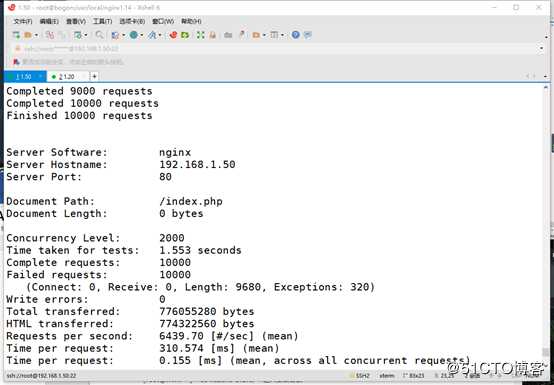Click the SSH2 indicator in status bar

coord(363,375)
